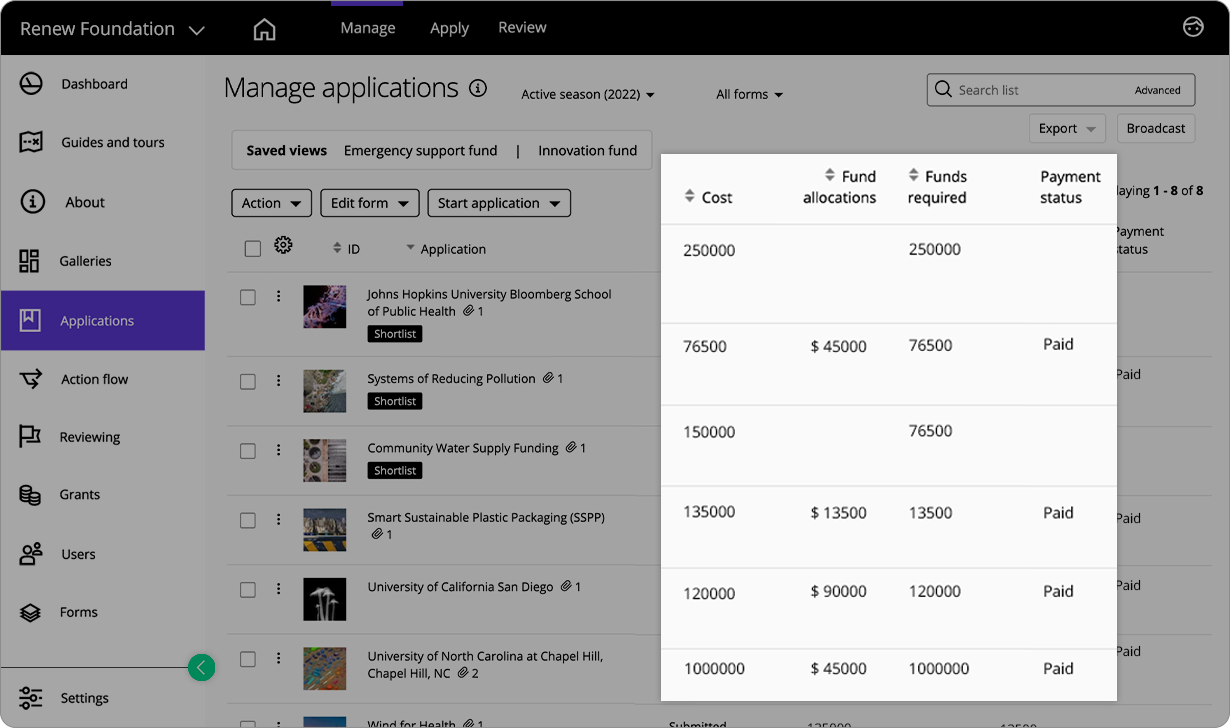
Task: Click the Broadcast button
Action: (x=1156, y=128)
